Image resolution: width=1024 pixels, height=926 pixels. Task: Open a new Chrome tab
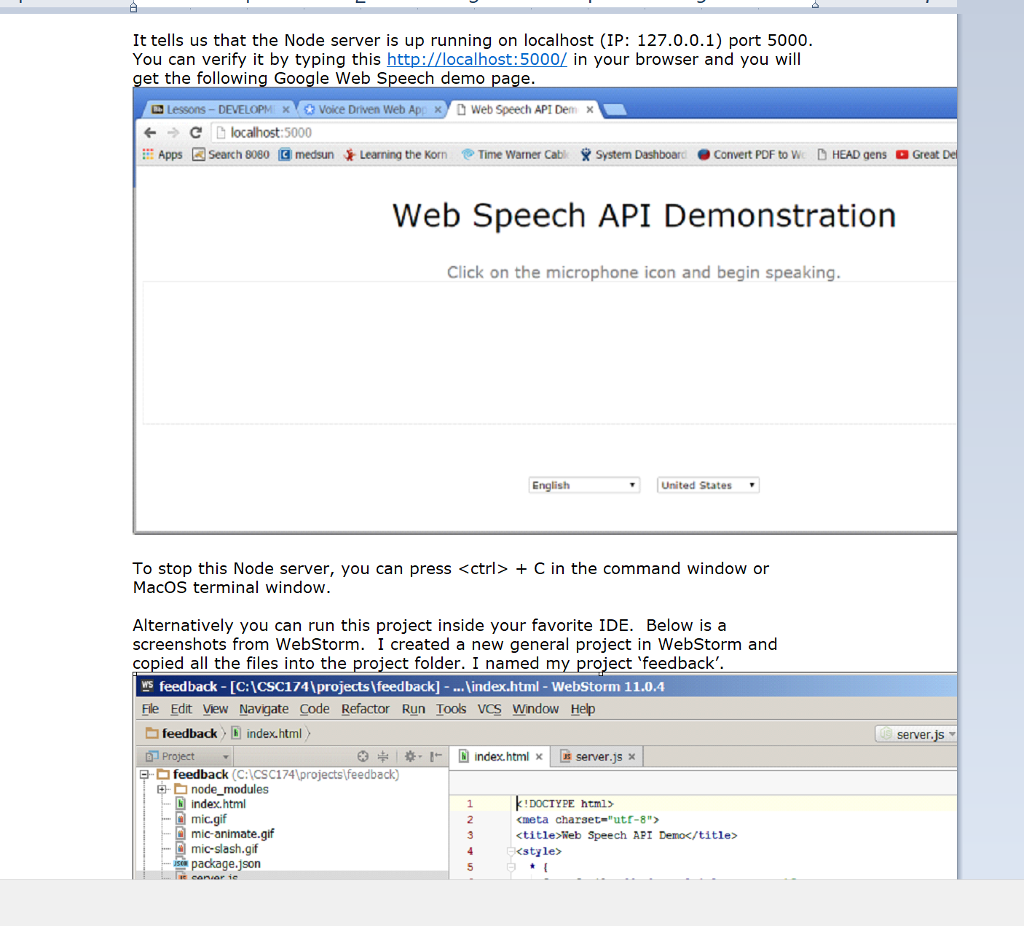(615, 110)
